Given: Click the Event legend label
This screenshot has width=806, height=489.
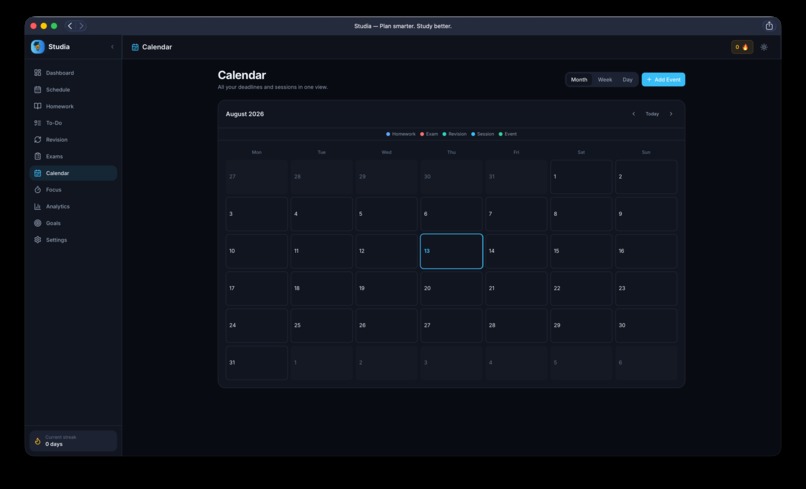Looking at the screenshot, I should point(510,134).
